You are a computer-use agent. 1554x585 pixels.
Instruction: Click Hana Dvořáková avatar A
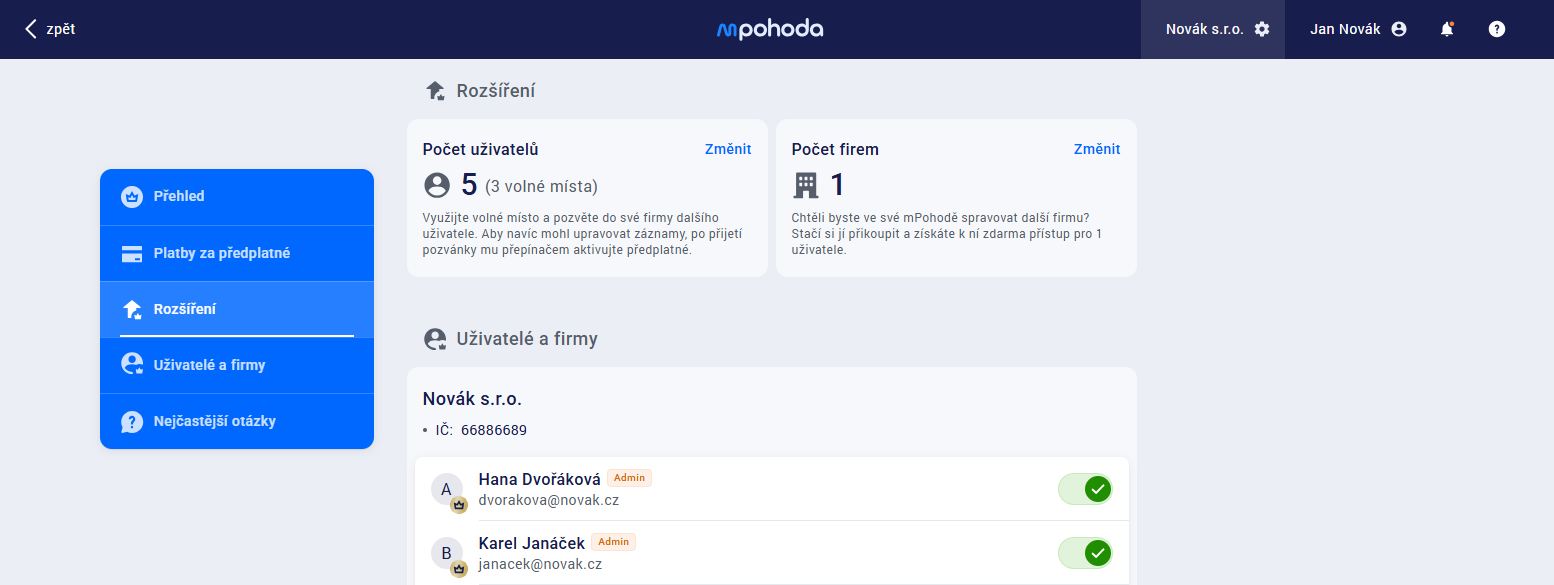[x=447, y=489]
